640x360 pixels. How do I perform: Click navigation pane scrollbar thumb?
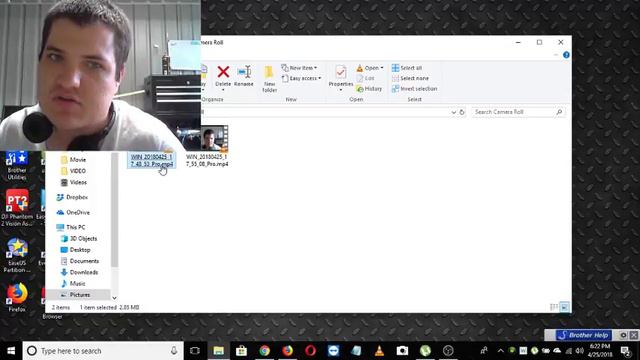coord(114,210)
